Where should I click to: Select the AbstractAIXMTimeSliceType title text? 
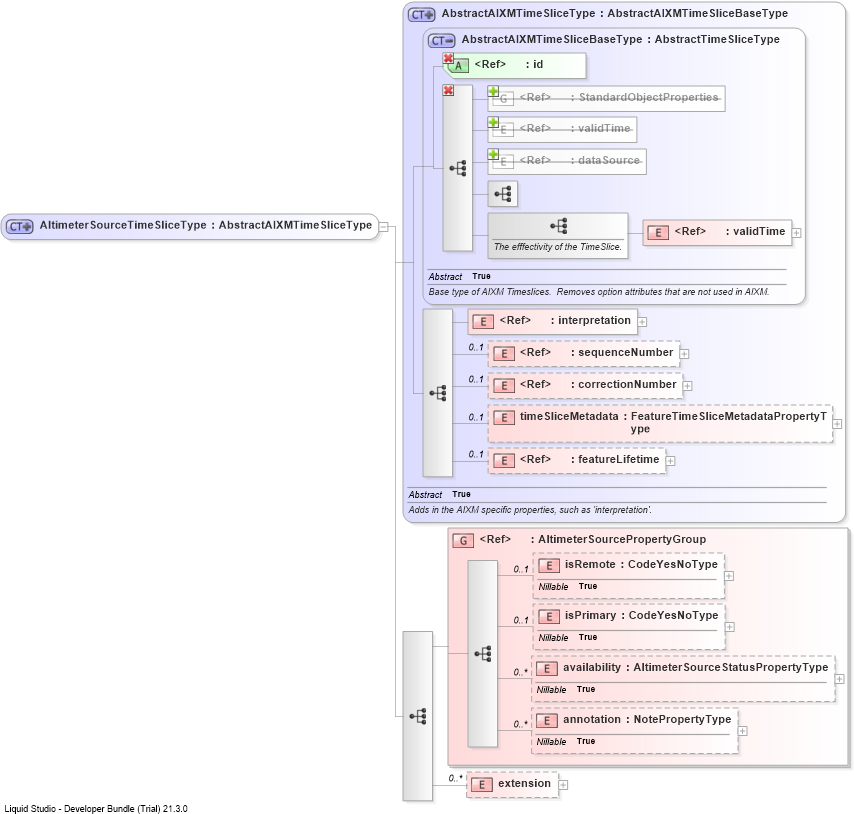(615, 13)
